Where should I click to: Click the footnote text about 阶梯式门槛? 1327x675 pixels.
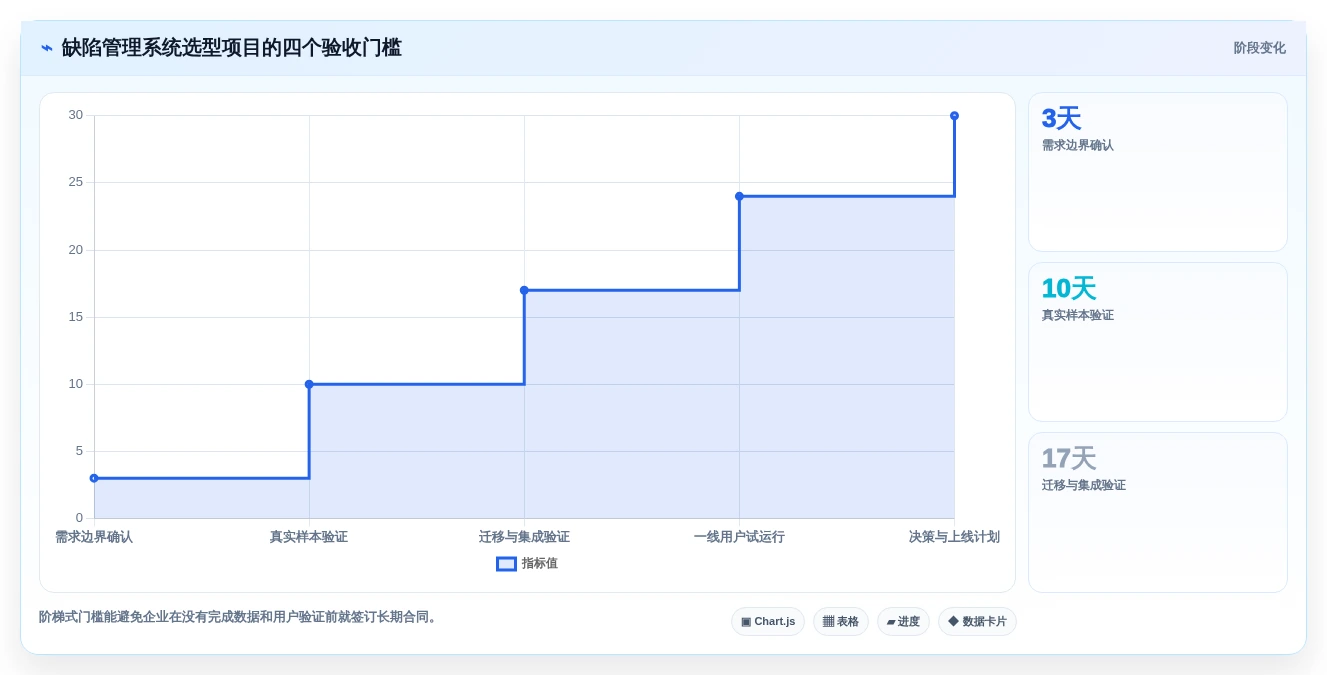pyautogui.click(x=240, y=617)
